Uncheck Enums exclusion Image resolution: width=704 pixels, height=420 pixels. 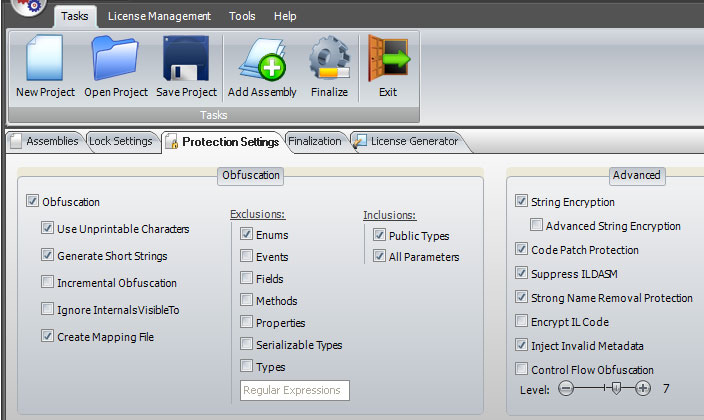point(246,233)
